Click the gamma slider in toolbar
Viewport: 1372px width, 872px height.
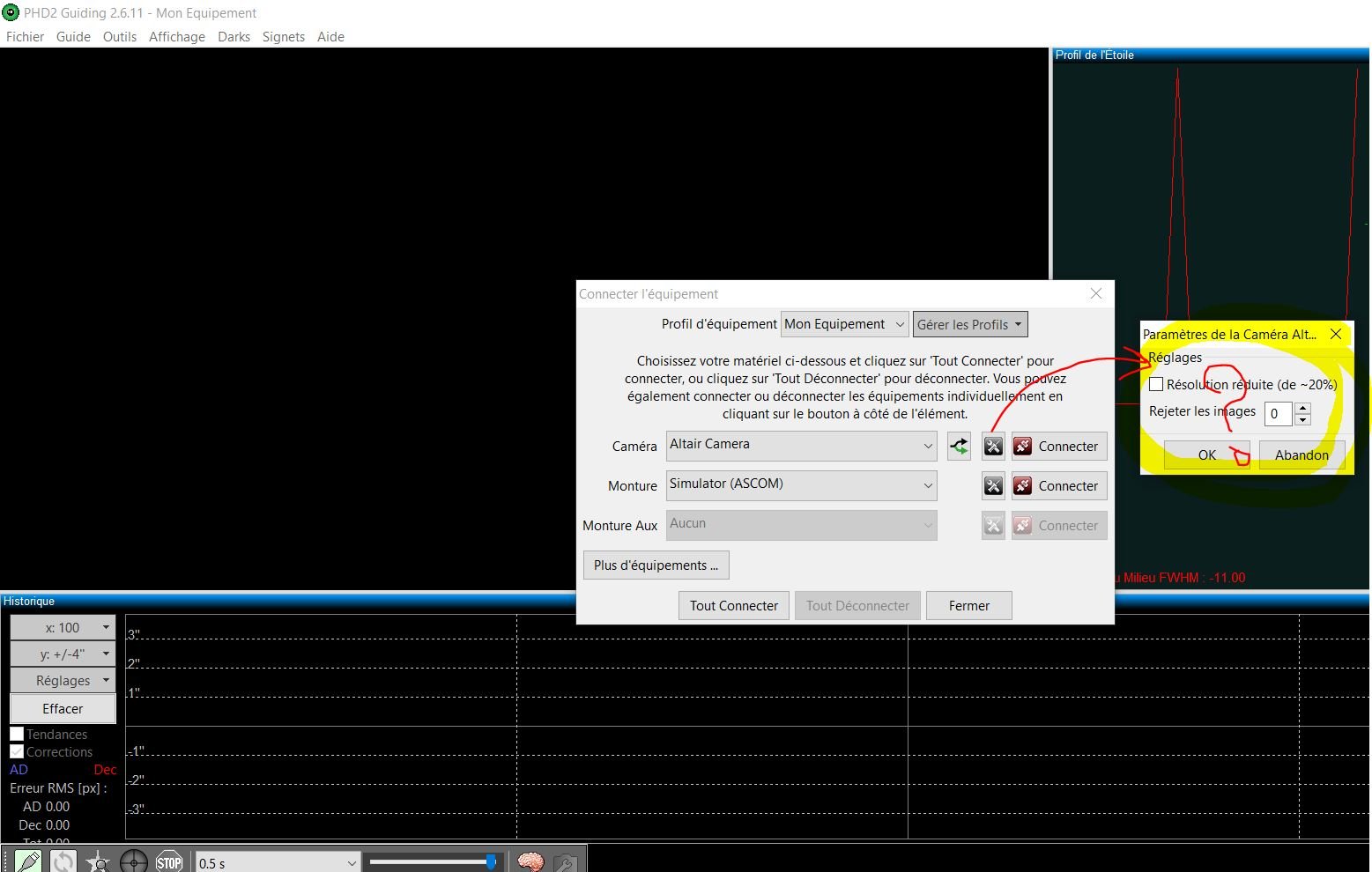click(432, 861)
